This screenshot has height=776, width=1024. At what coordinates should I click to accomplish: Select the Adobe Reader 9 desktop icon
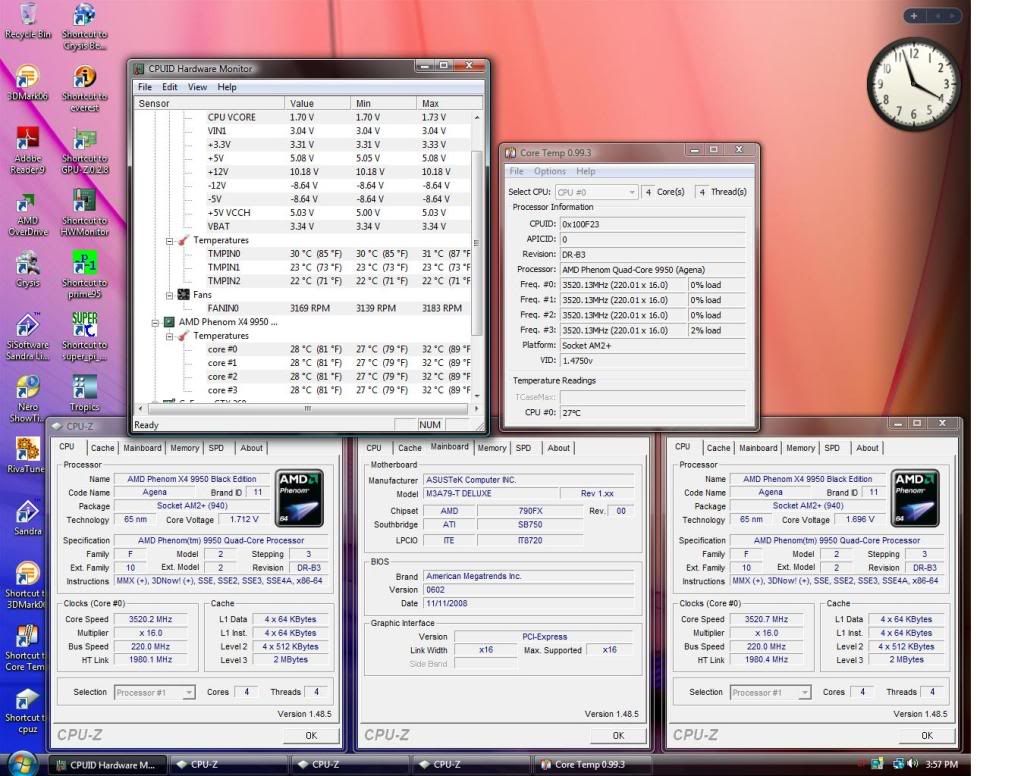pos(27,150)
